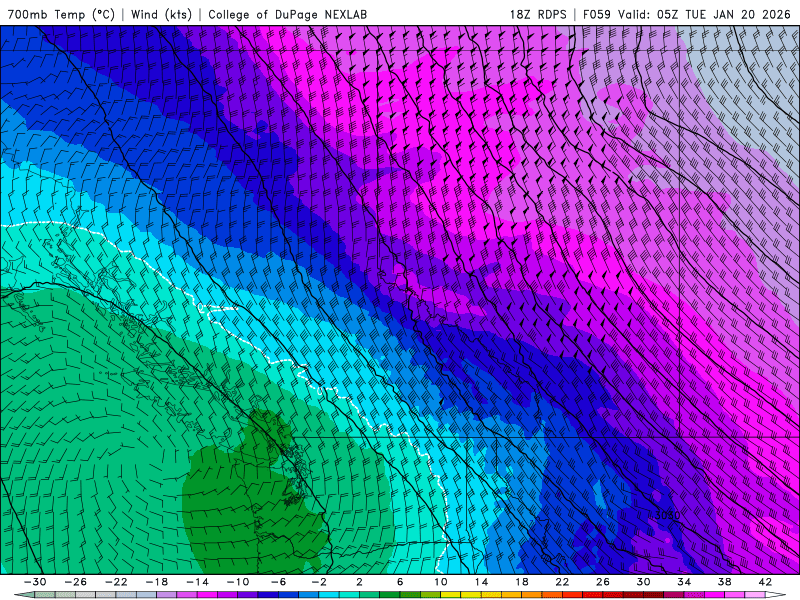The width and height of the screenshot is (800, 600).
Task: Click the -22 value on the color scale
Action: pyautogui.click(x=116, y=582)
